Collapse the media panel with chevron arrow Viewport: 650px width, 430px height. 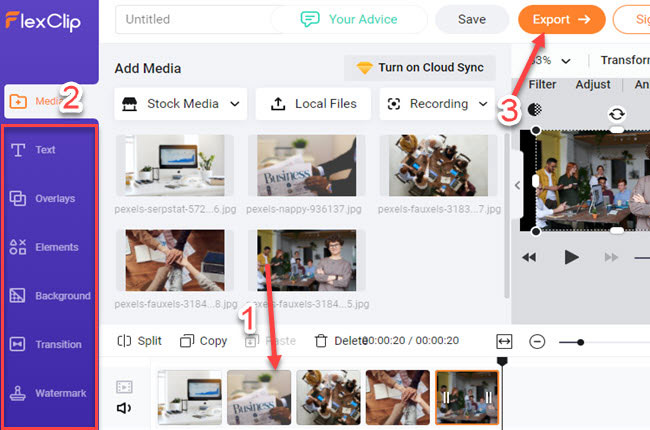click(517, 185)
